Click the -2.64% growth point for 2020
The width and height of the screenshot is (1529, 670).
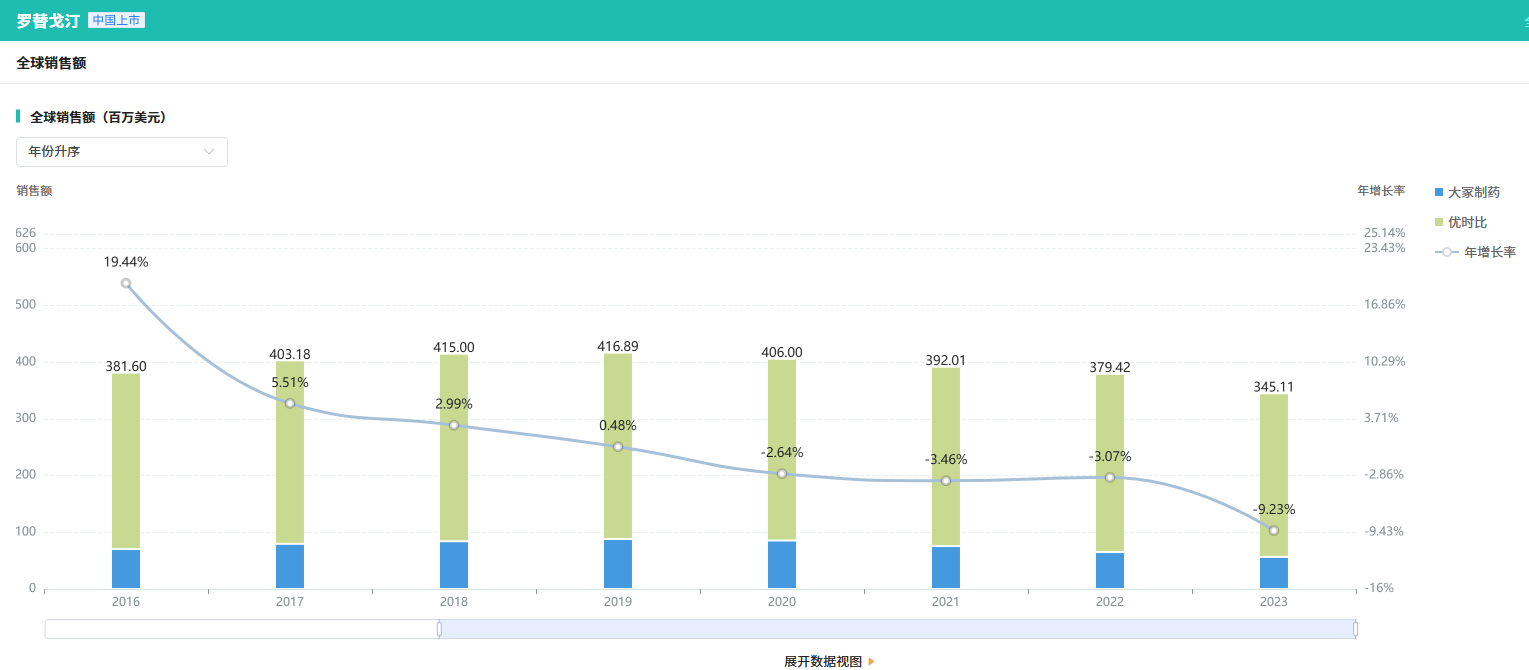[782, 473]
